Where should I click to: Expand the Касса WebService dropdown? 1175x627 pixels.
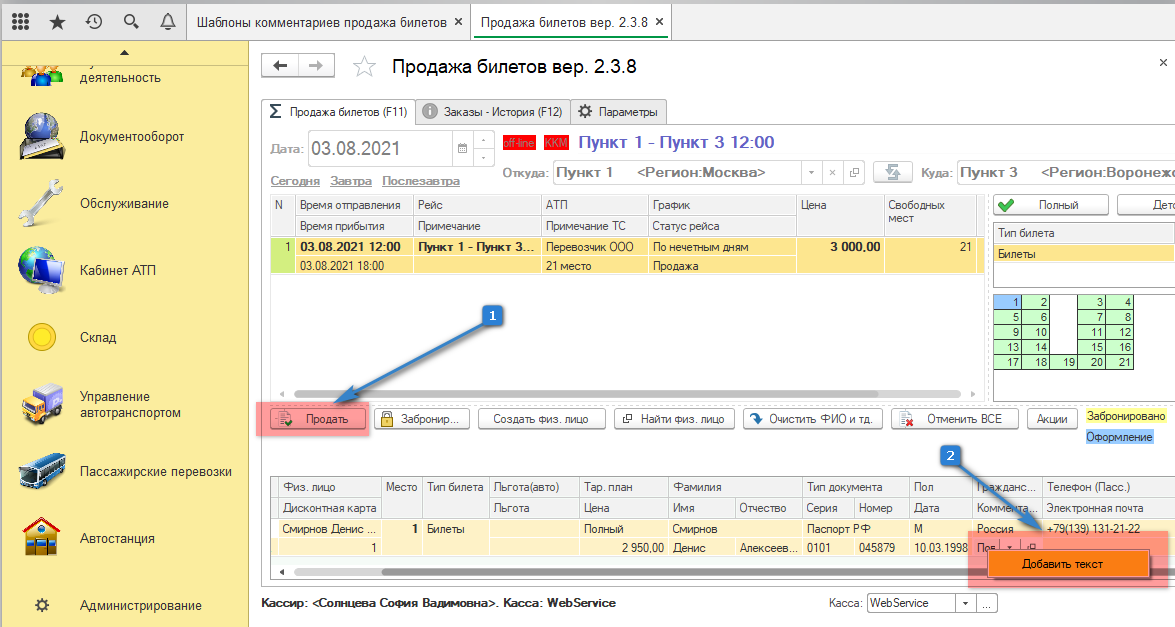[x=965, y=604]
